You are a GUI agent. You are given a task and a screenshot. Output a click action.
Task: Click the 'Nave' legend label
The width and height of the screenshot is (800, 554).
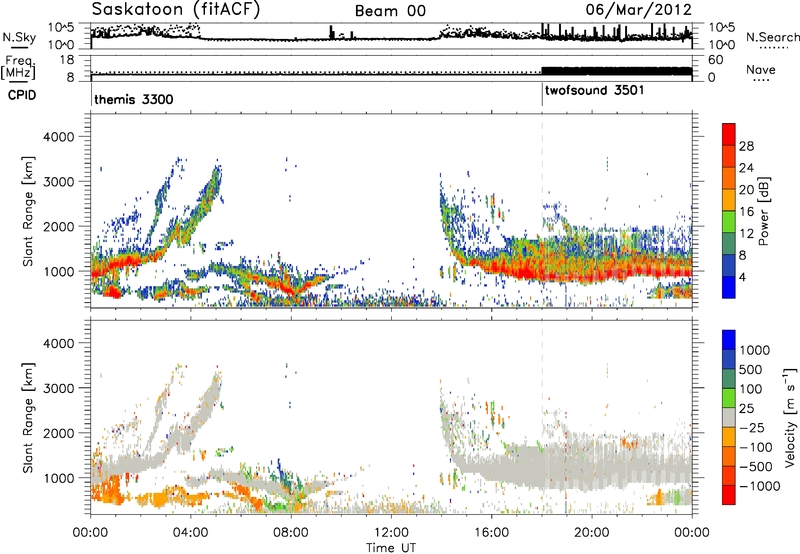tap(760, 69)
